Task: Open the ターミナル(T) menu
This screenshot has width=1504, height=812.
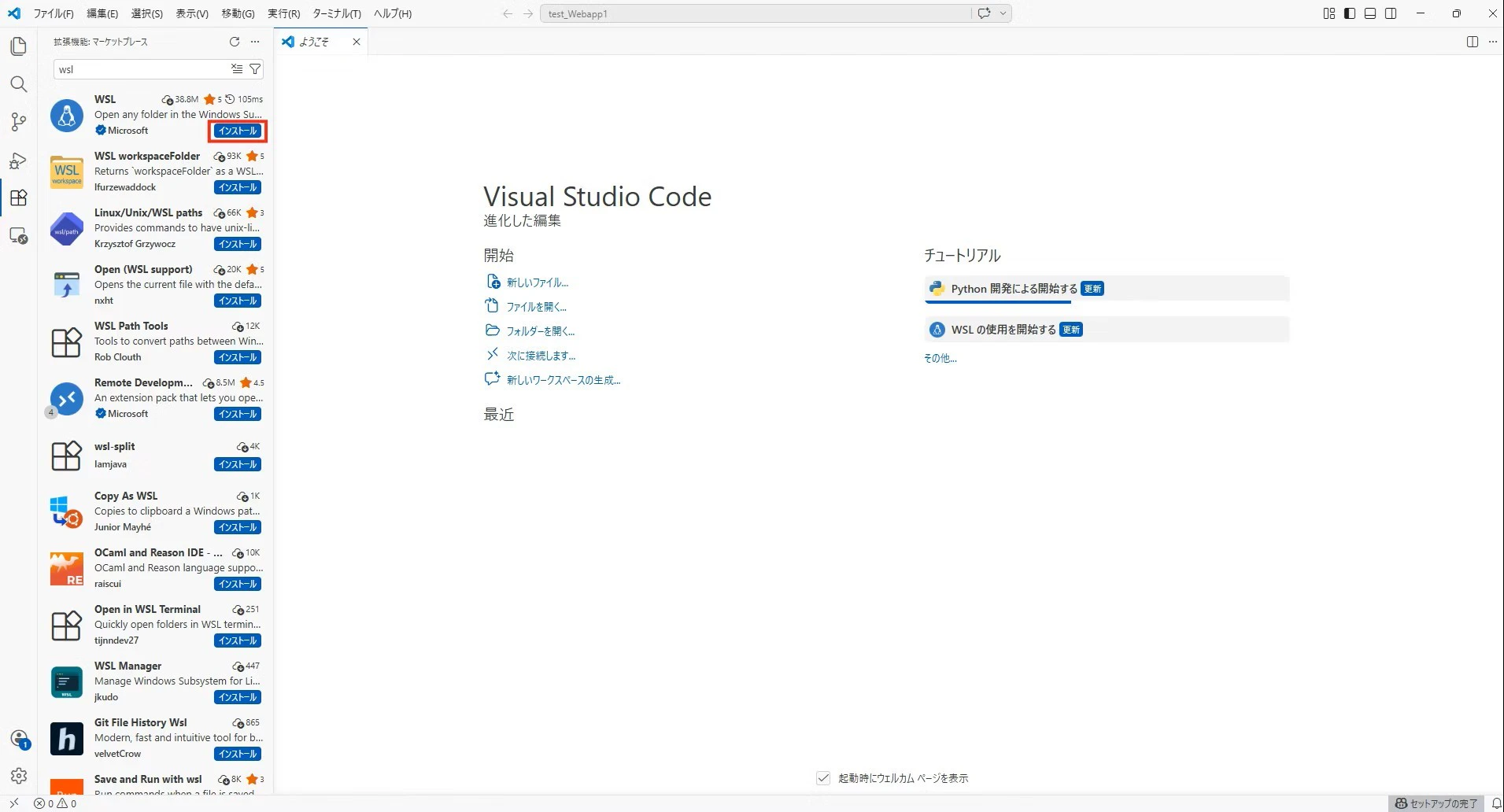Action: click(x=337, y=13)
